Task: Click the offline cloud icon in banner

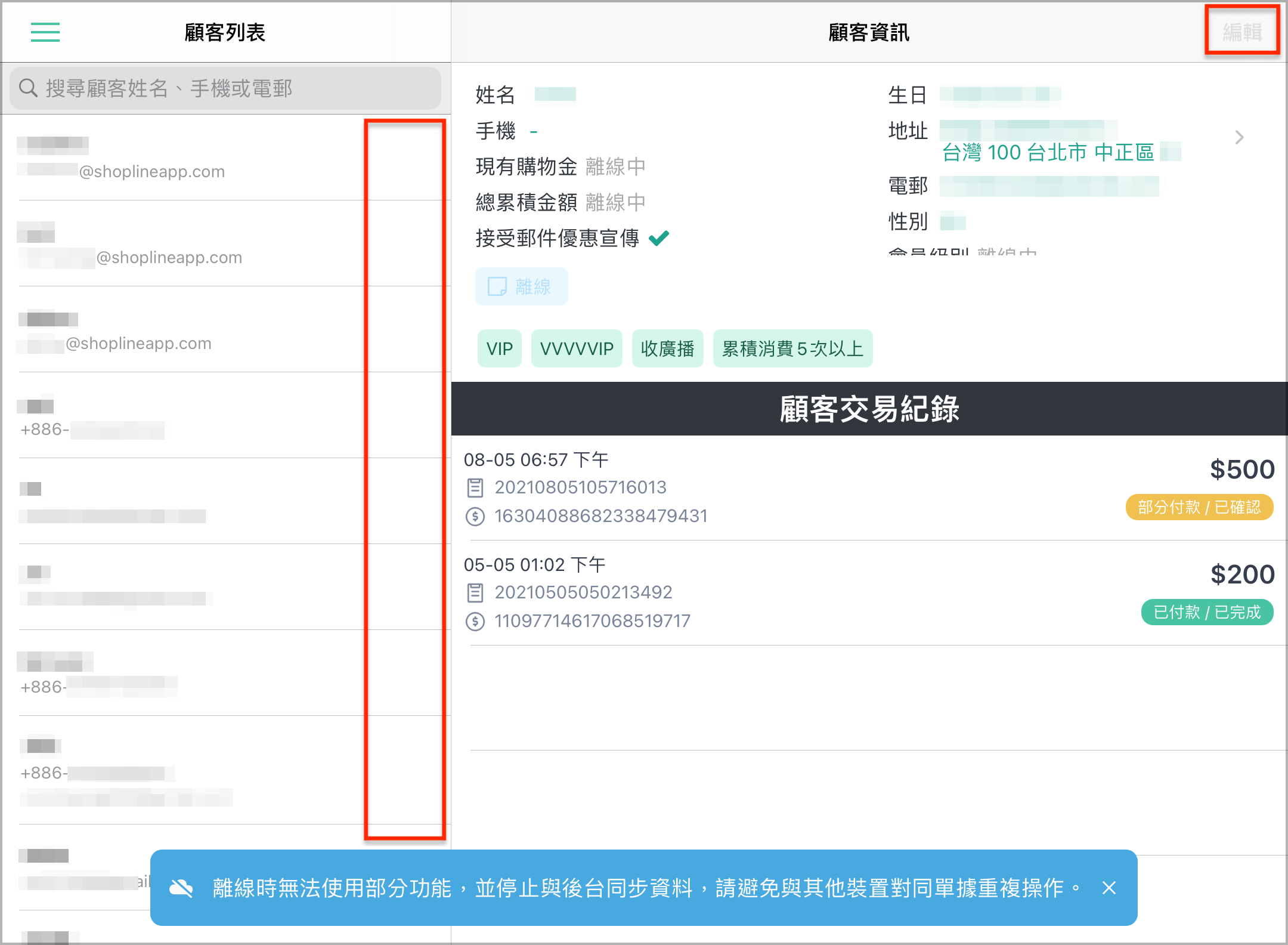Action: (x=181, y=888)
